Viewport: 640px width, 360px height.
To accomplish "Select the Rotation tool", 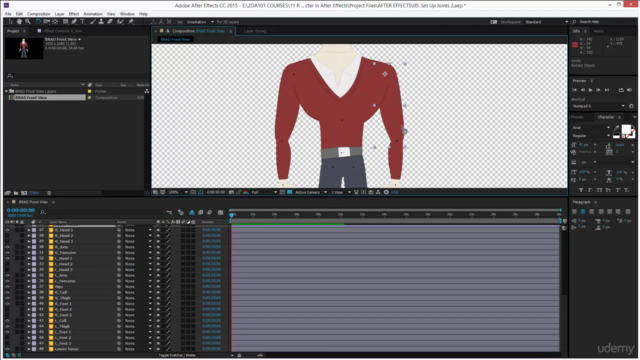I will click(x=38, y=22).
